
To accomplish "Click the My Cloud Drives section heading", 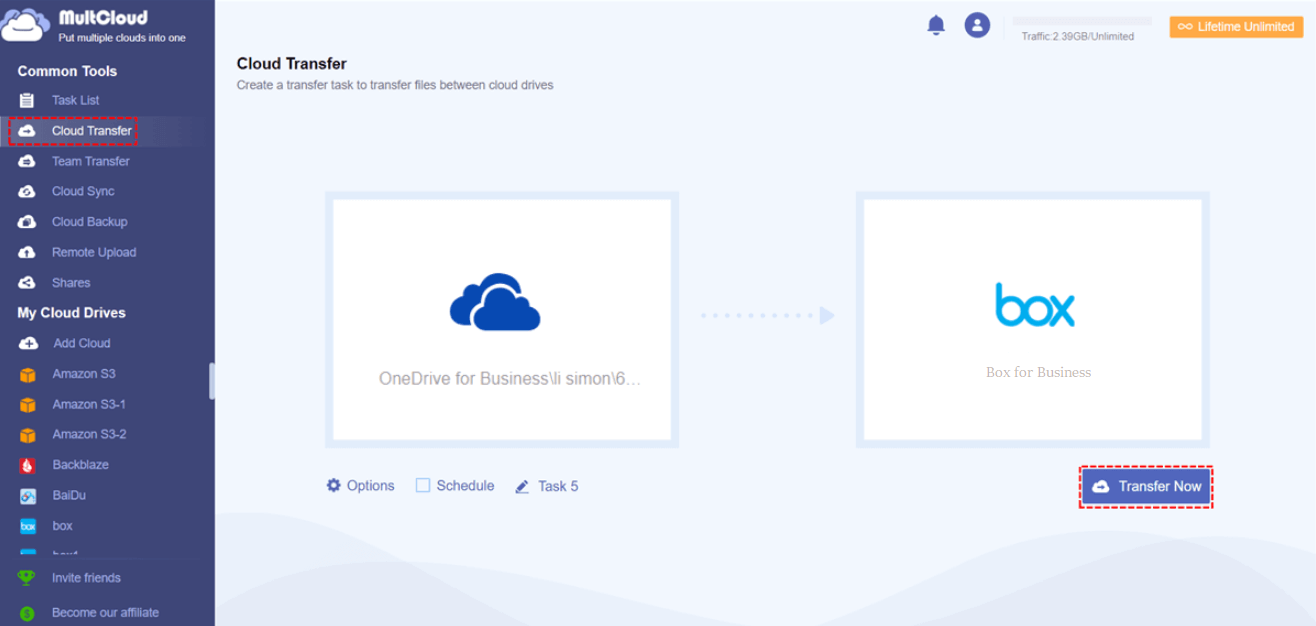I will pyautogui.click(x=72, y=313).
